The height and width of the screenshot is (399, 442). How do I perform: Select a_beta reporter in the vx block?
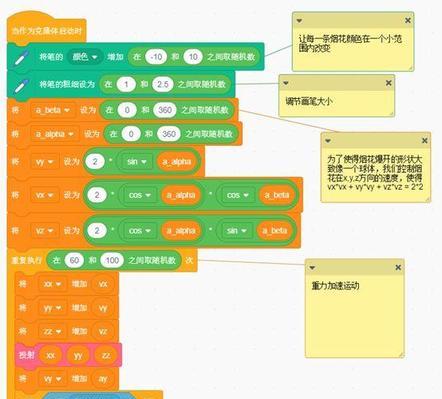point(277,195)
